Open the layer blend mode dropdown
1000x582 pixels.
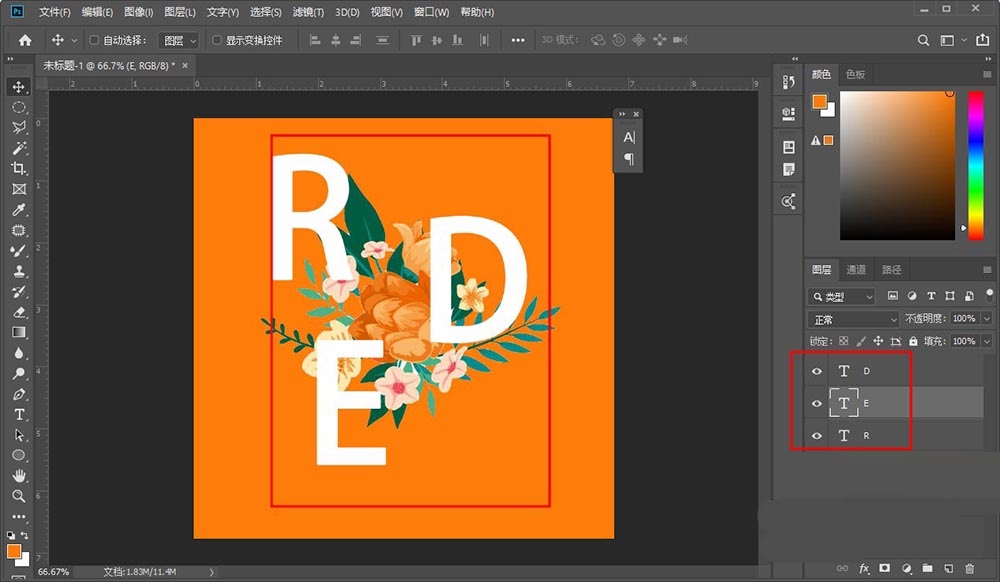coord(852,318)
